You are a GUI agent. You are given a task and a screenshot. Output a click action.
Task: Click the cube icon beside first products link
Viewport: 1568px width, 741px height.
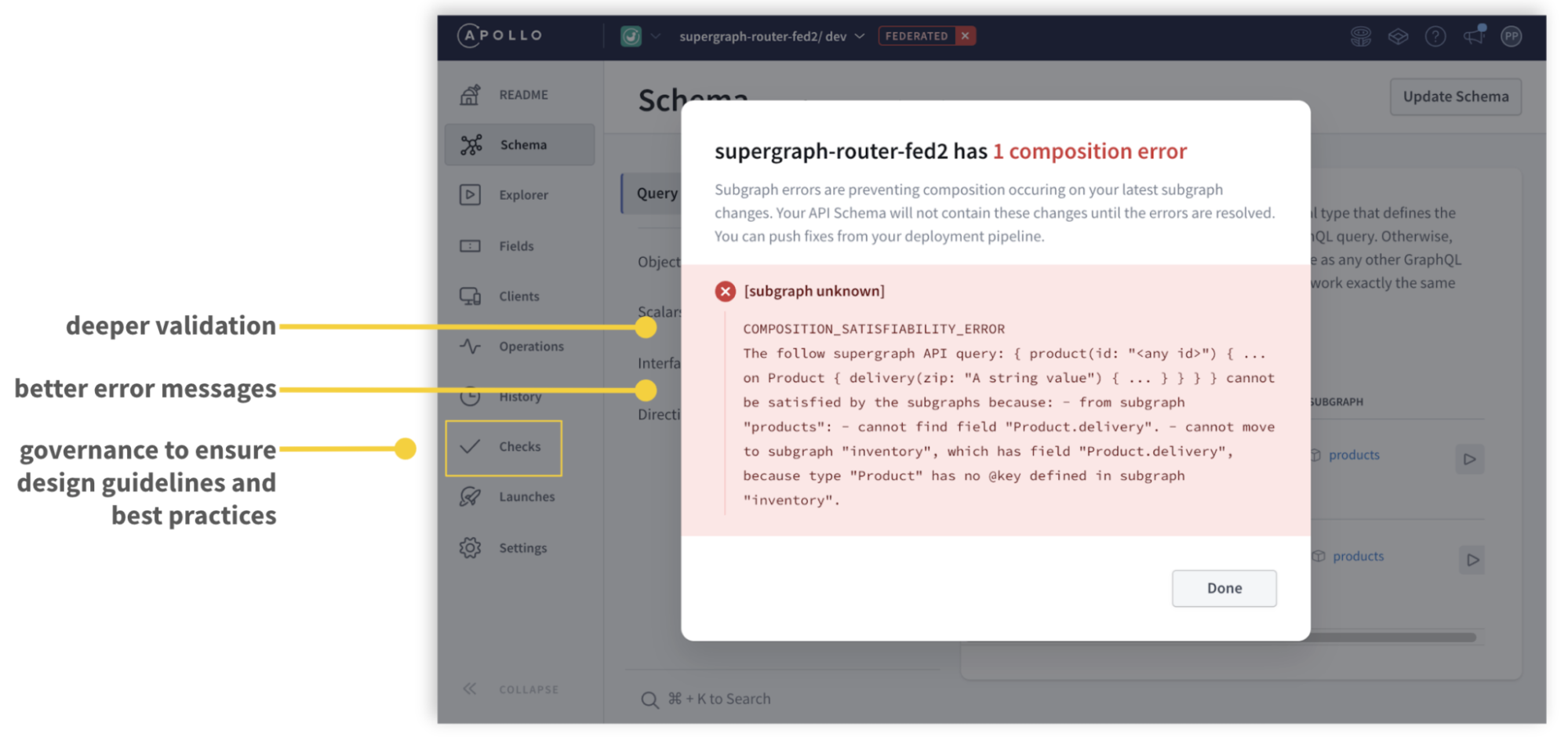[1316, 455]
